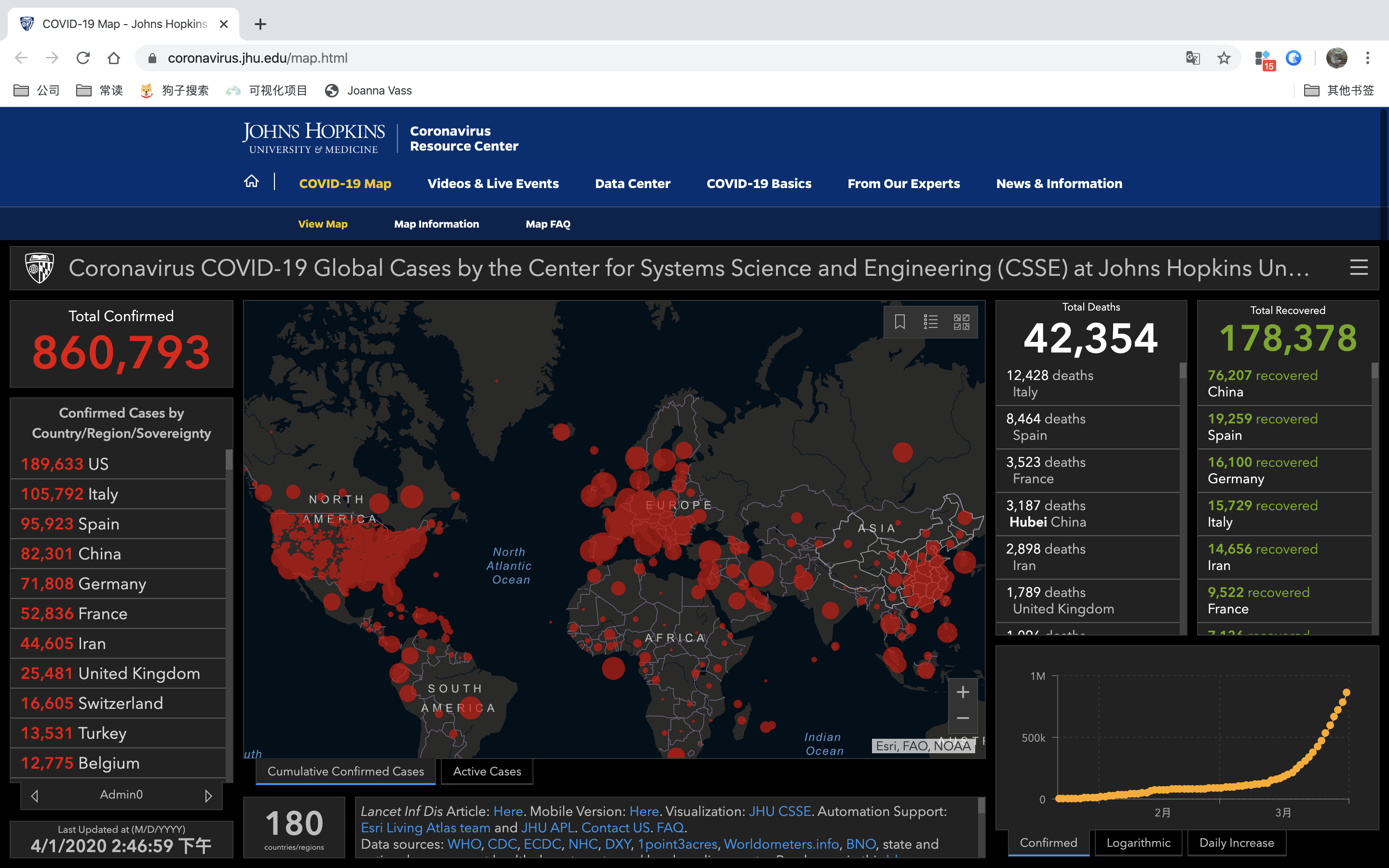Click the browser back arrow
Viewport: 1389px width, 868px height.
[21, 58]
